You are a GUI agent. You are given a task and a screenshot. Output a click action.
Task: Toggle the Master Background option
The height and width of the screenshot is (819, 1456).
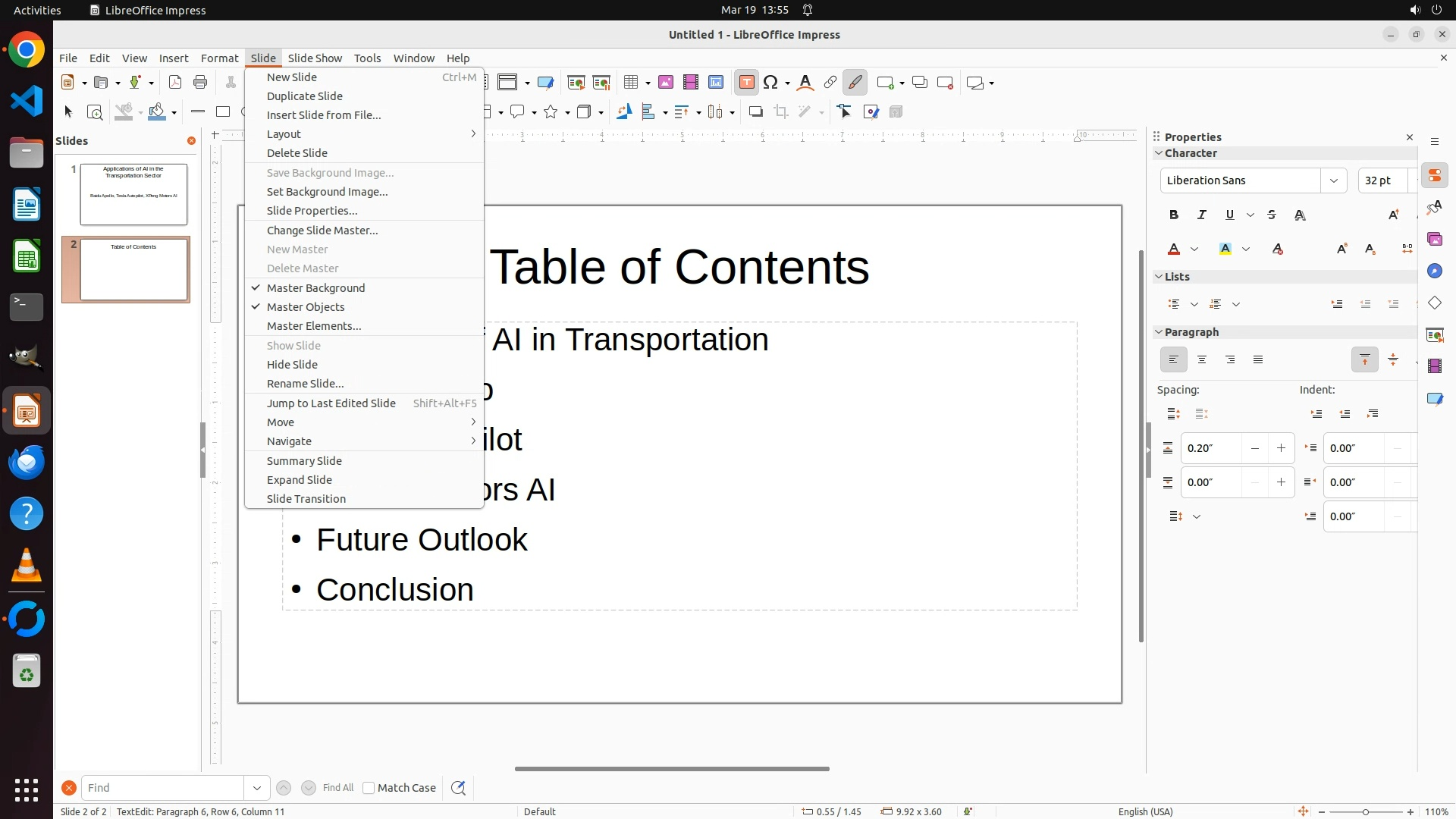(315, 288)
